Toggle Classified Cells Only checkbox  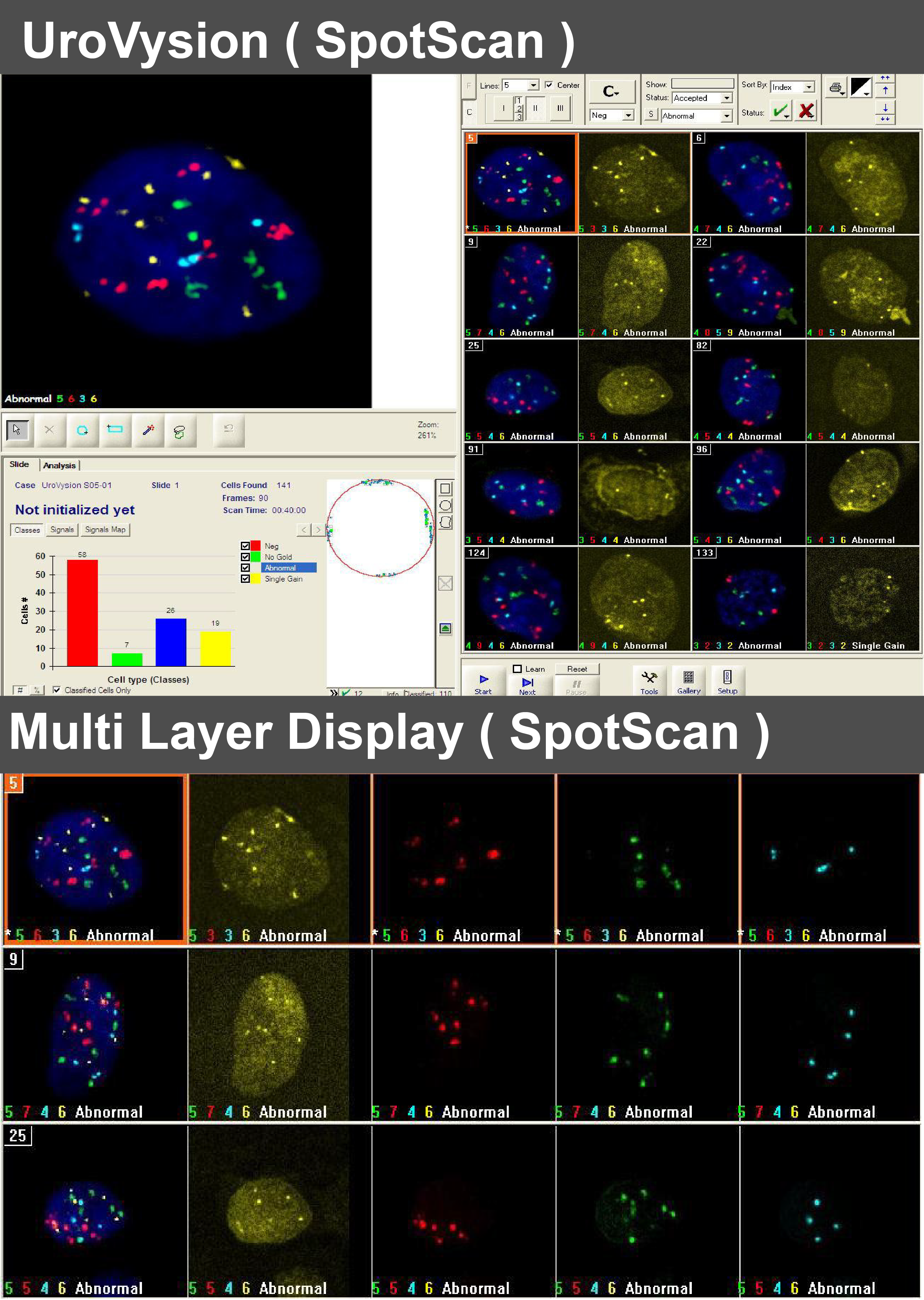[56, 689]
